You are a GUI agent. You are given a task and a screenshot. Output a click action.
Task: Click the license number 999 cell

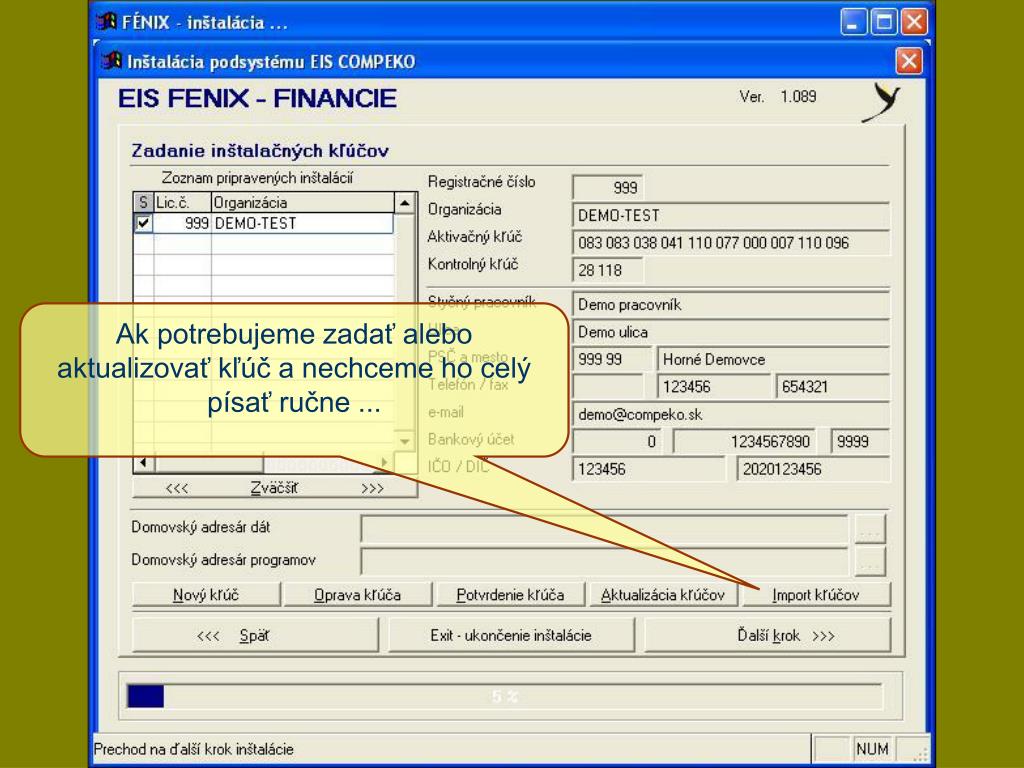pos(182,223)
